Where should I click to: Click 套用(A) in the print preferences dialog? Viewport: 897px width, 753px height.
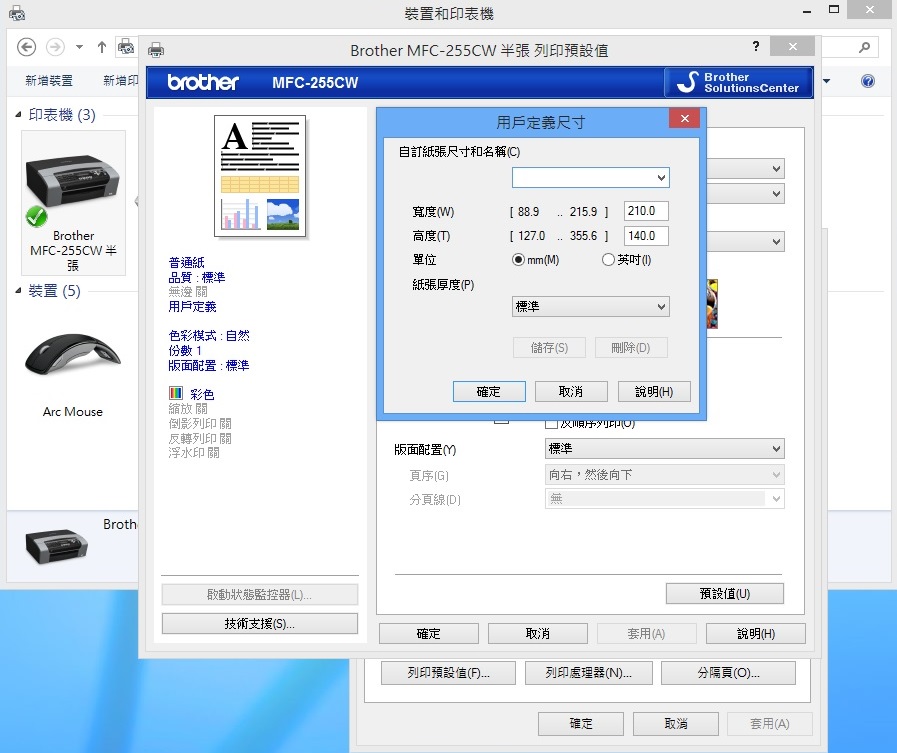(646, 633)
